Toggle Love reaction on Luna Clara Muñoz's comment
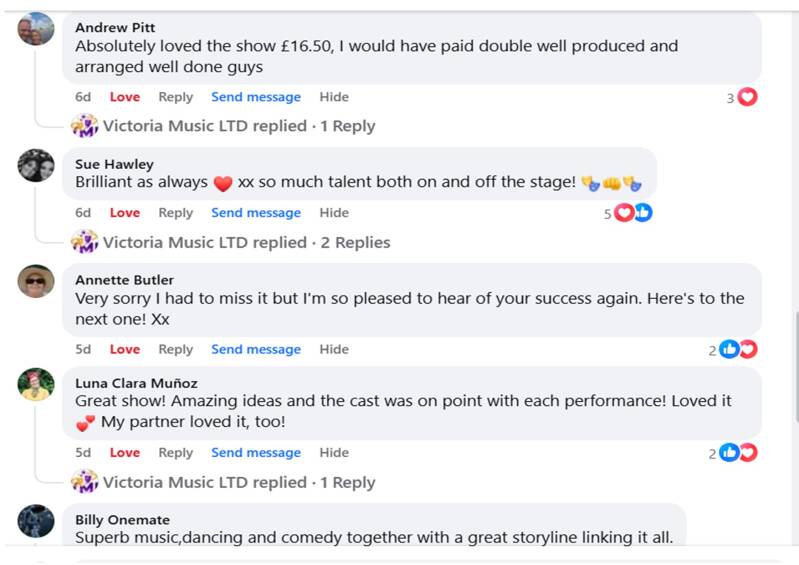This screenshot has height=565, width=799. point(125,453)
